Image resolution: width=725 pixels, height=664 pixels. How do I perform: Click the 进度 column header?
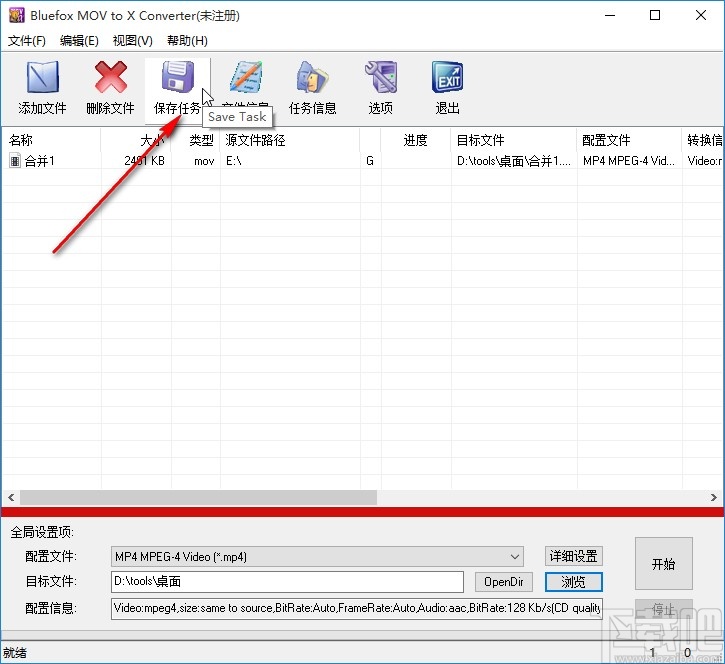pyautogui.click(x=415, y=140)
